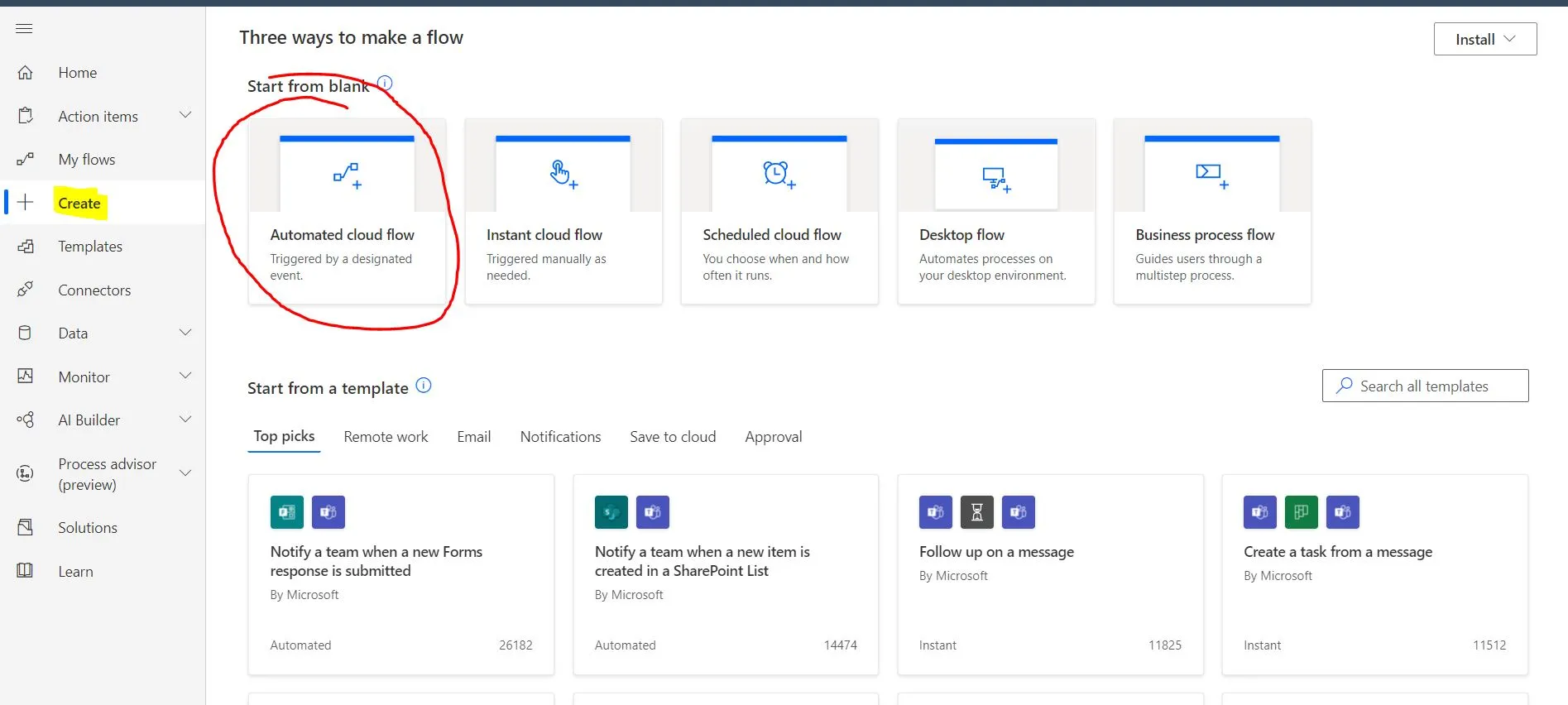Viewport: 1568px width, 705px height.
Task: Choose the Scheduled cloud flow clock icon
Action: (779, 175)
